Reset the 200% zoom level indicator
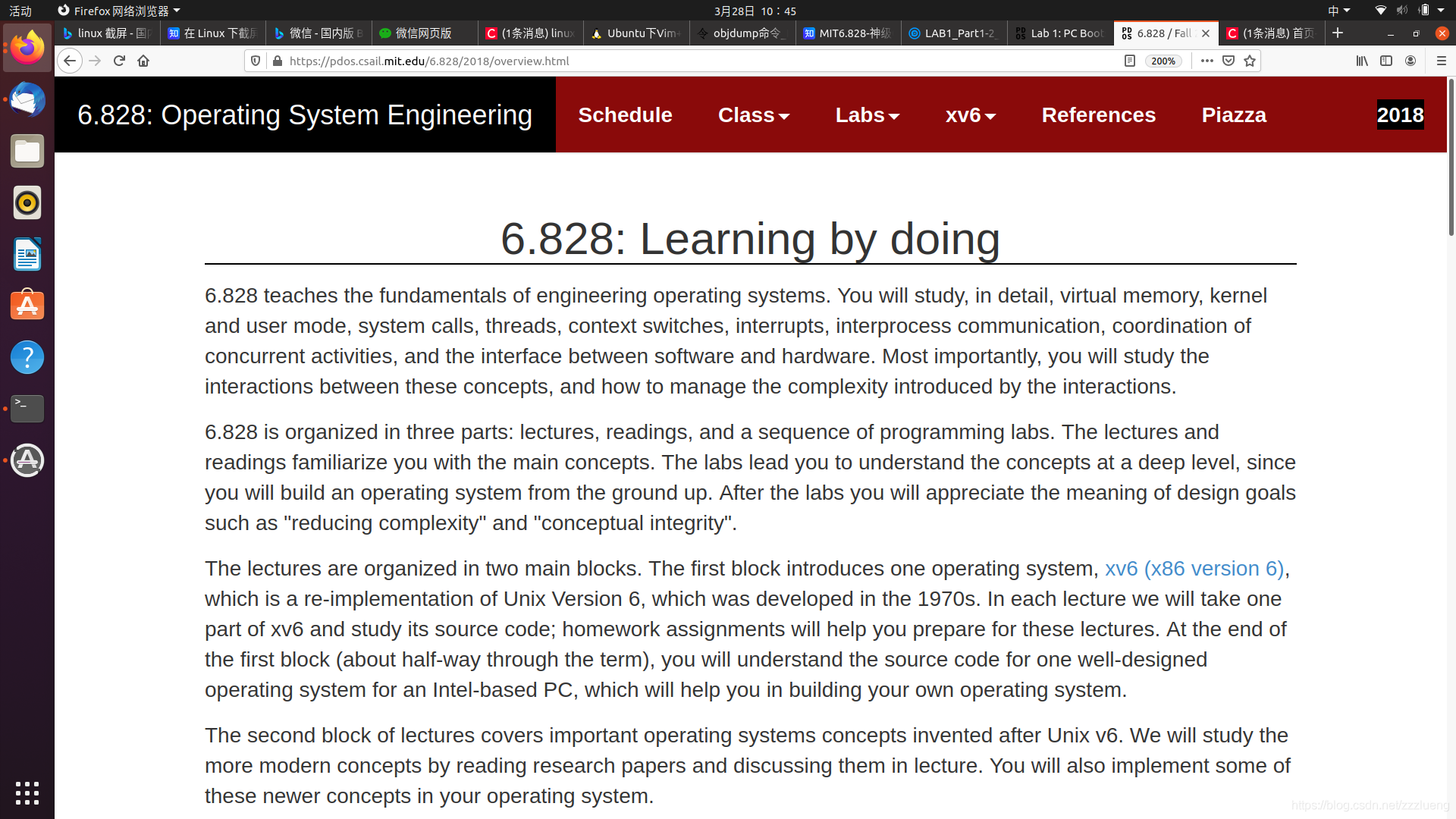 1163,61
